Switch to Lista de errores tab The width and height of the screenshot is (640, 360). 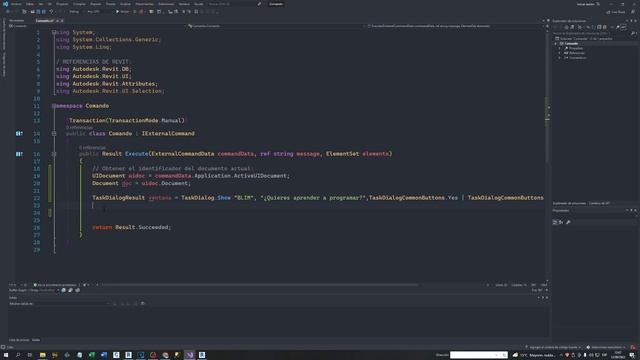tap(19, 340)
